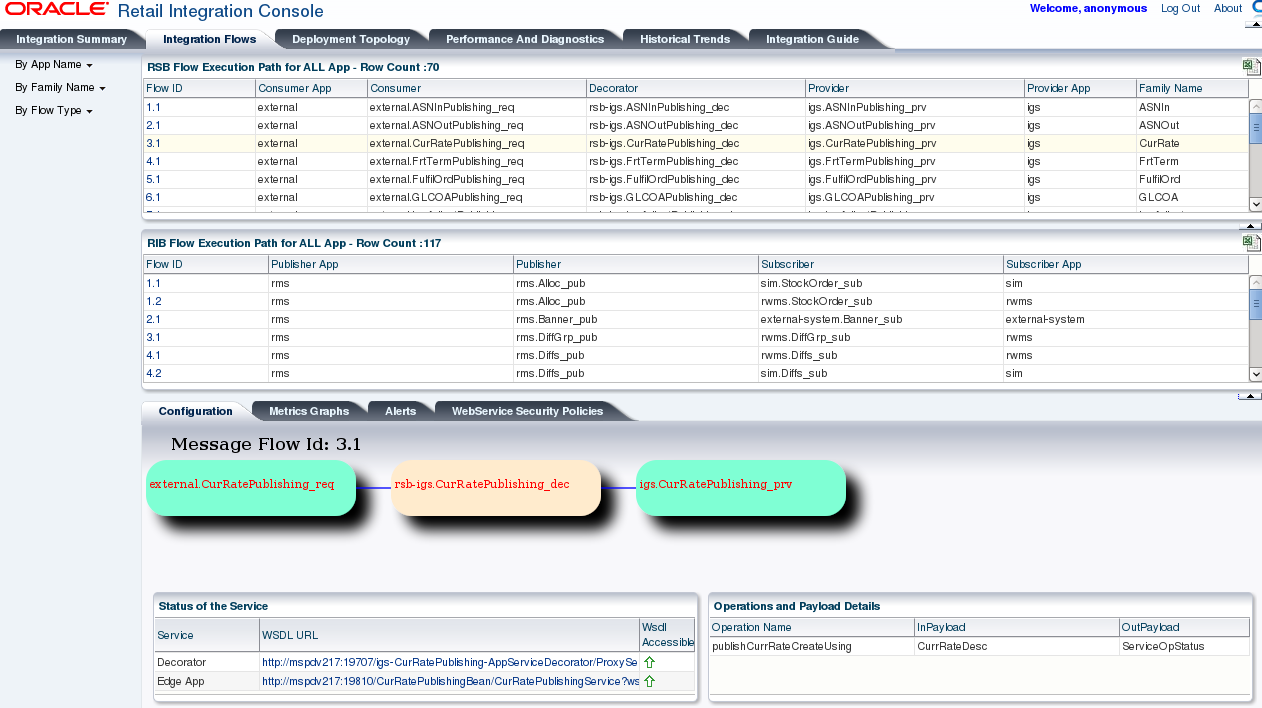Image resolution: width=1262 pixels, height=708 pixels.
Task: Switch to the Metrics Graphs sub-tab
Action: click(309, 411)
